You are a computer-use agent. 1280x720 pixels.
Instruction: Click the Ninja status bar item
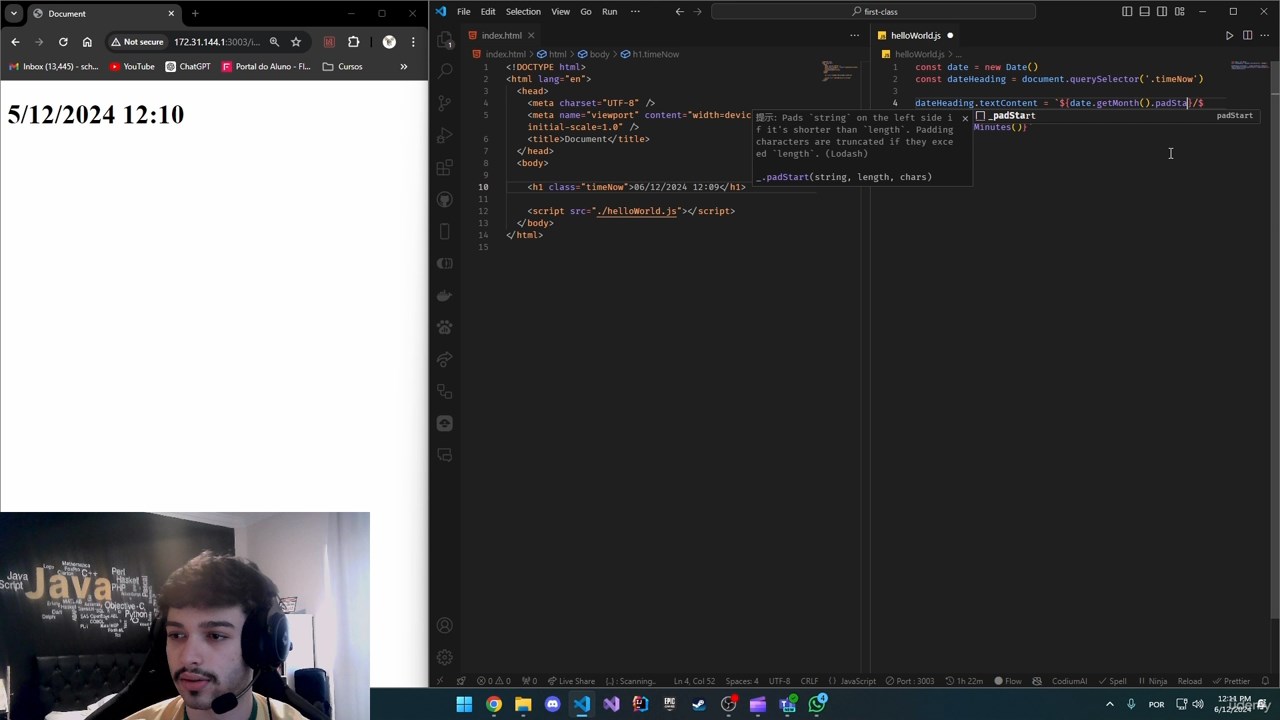pyautogui.click(x=1152, y=681)
